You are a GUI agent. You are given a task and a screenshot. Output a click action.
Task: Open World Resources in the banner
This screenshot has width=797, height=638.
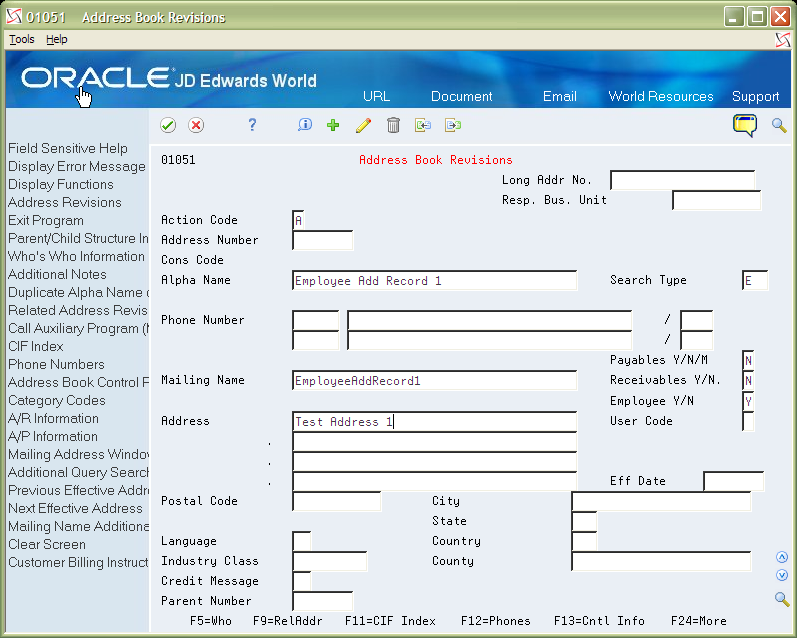pyautogui.click(x=661, y=96)
